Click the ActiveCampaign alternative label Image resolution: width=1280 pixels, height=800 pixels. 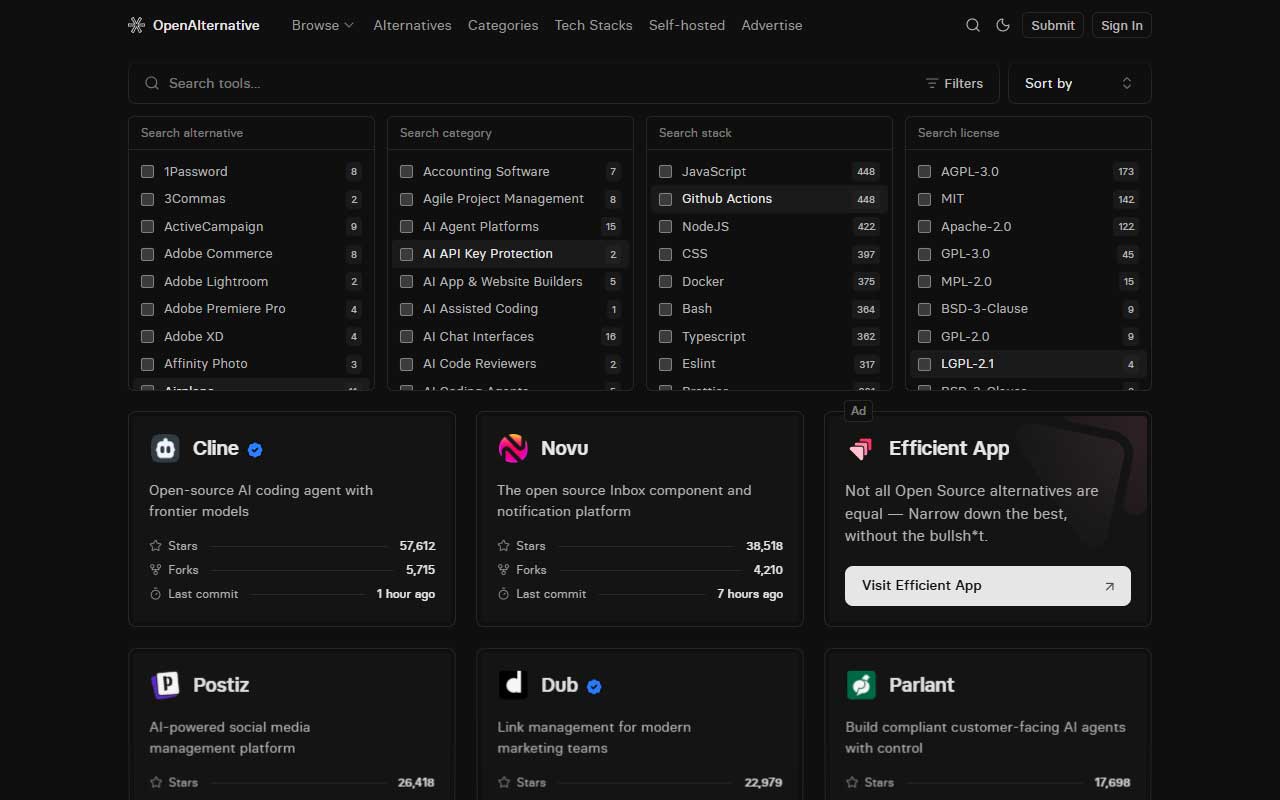click(214, 227)
